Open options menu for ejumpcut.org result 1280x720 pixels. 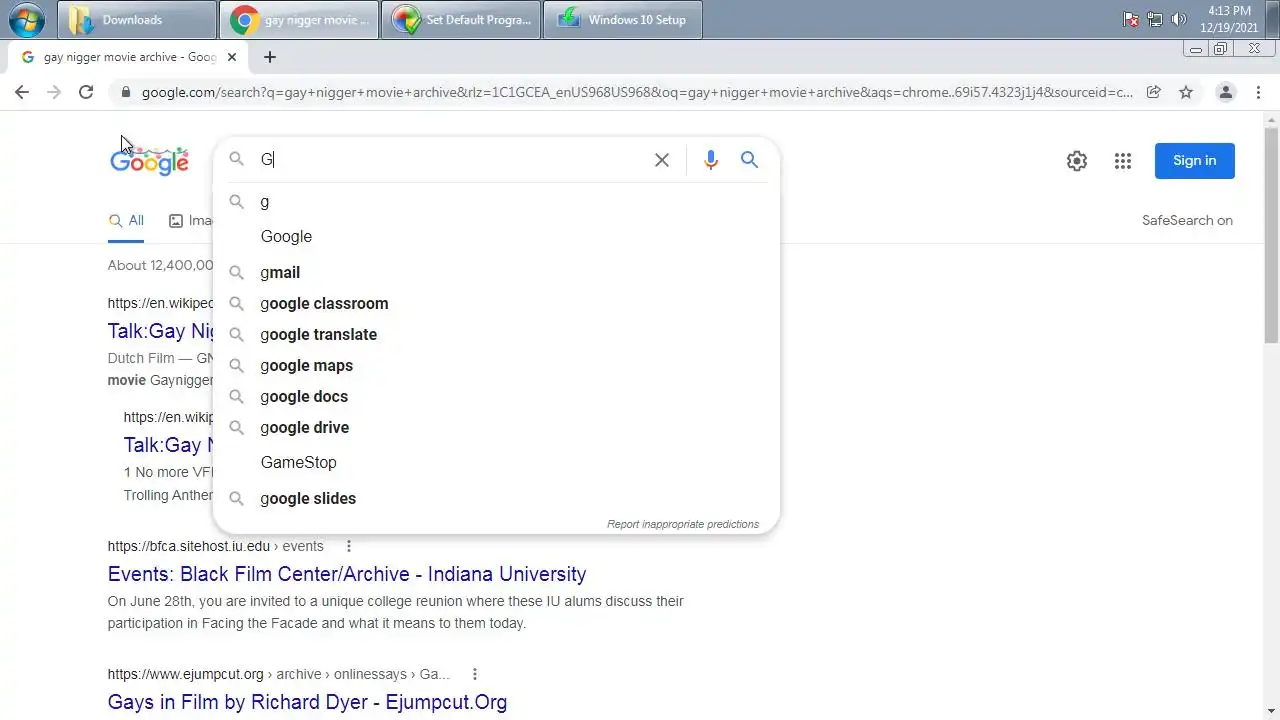coord(475,674)
